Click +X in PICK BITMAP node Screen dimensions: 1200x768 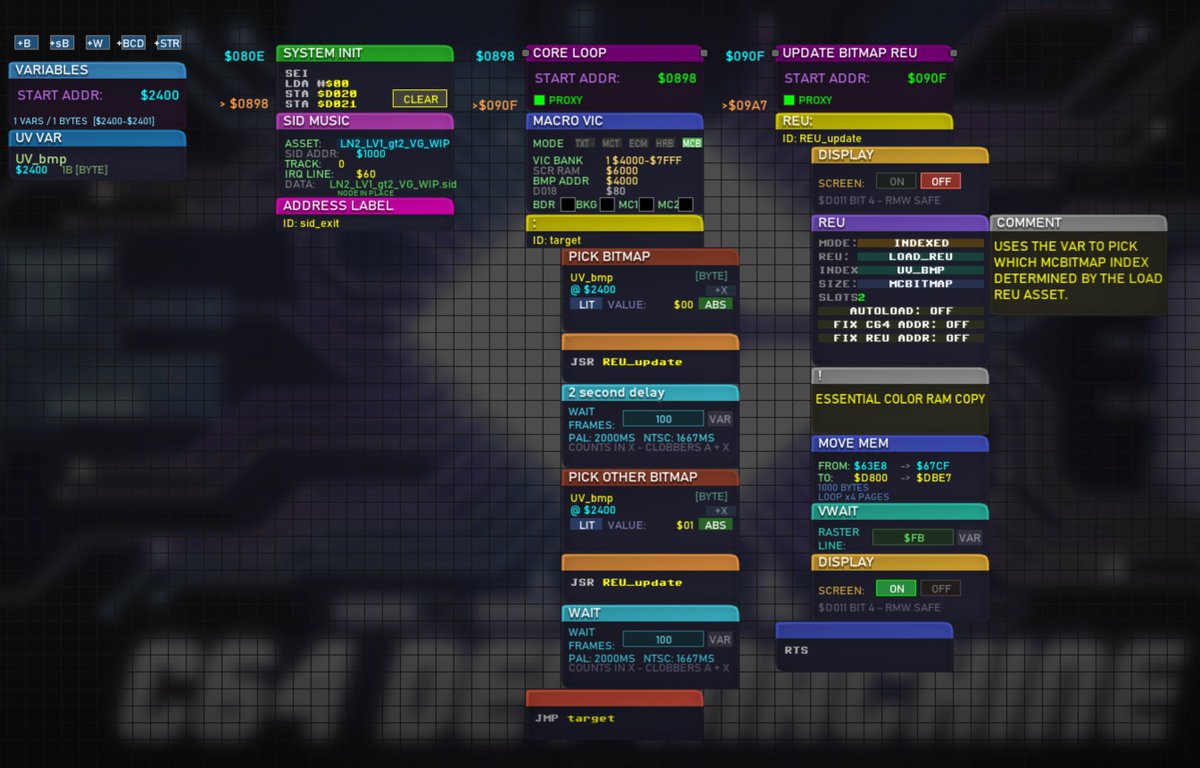(721, 290)
